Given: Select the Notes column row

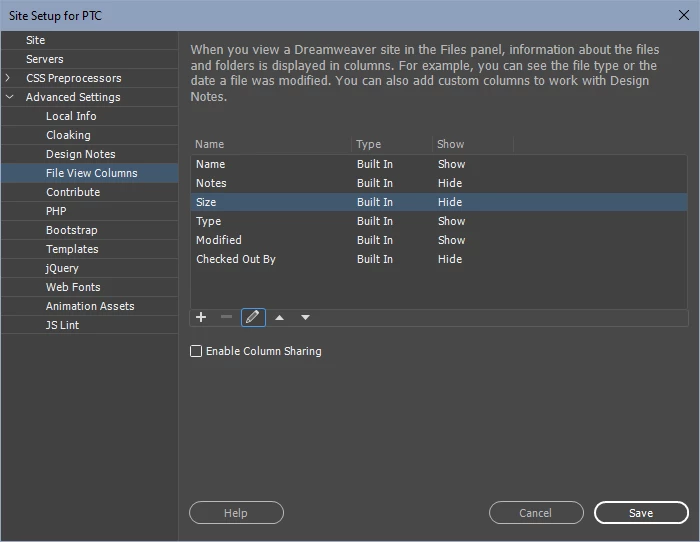Looking at the screenshot, I should 439,183.
